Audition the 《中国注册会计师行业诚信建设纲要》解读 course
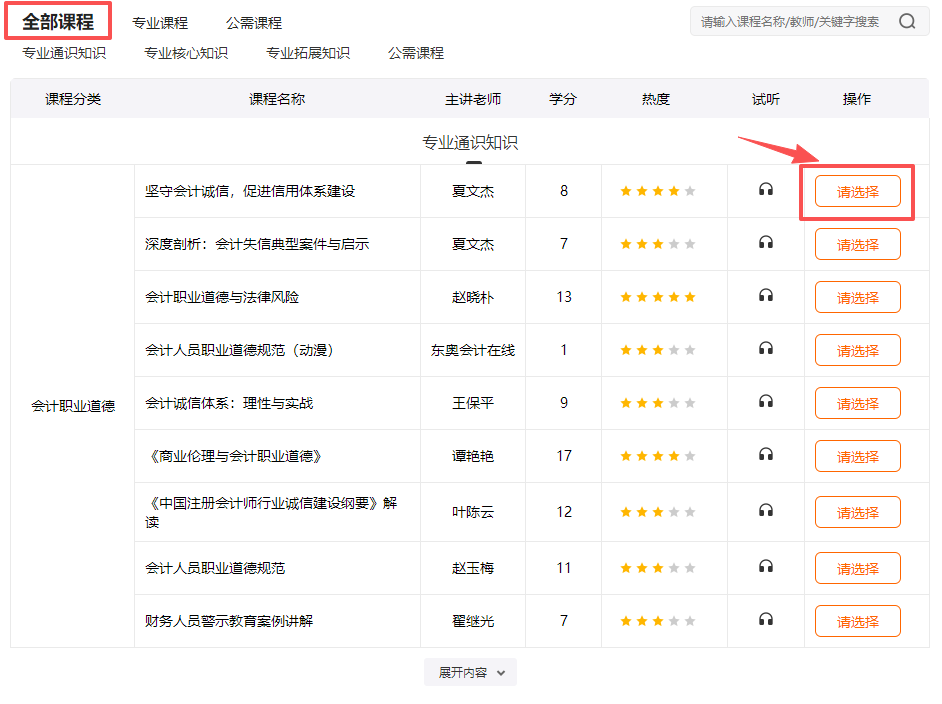The width and height of the screenshot is (942, 704). 765,511
